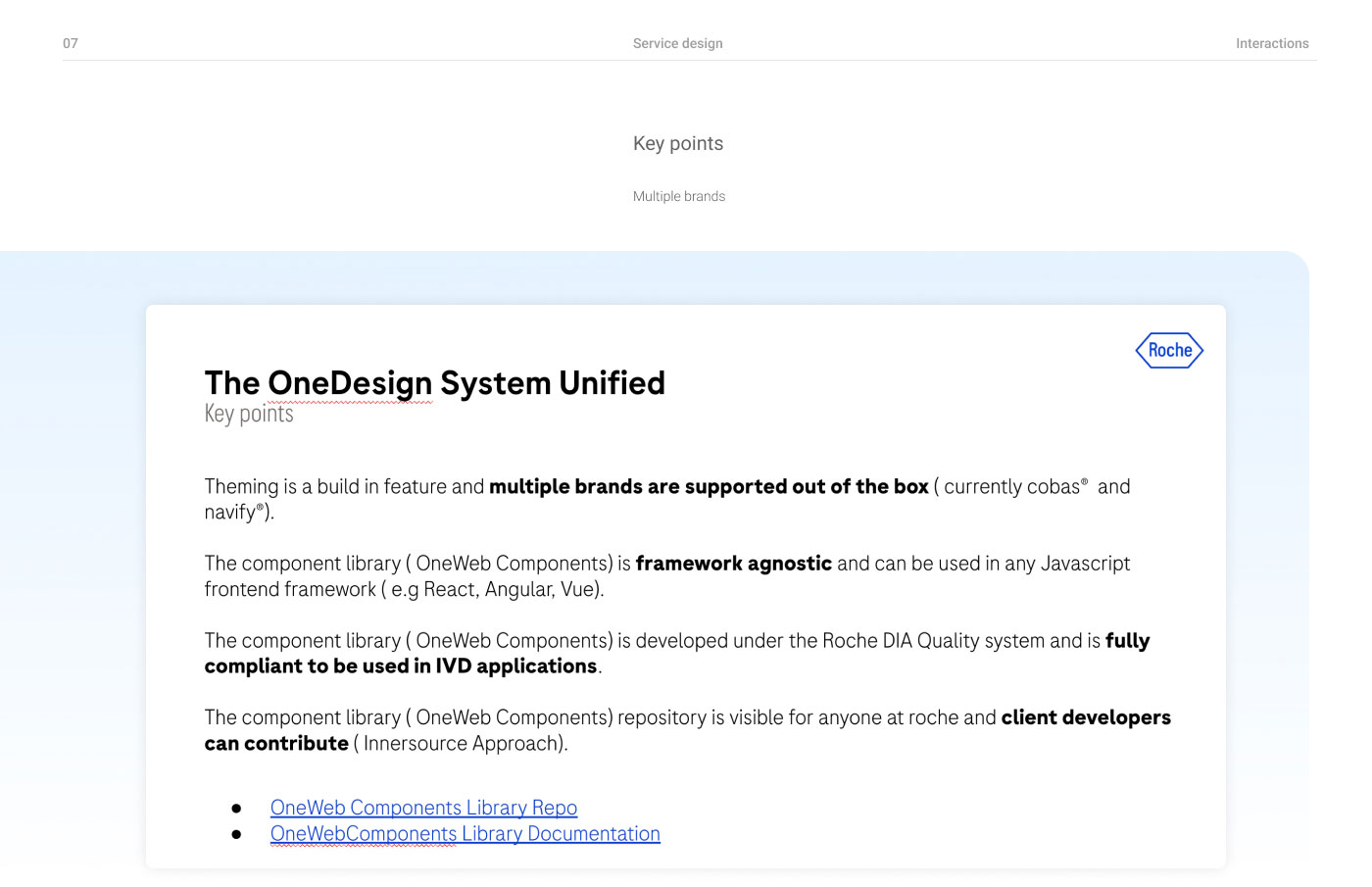
Task: Click the bold text 'framework agnostic'
Action: 734,564
